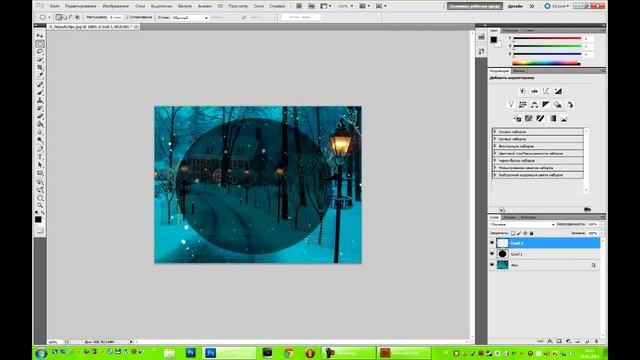Hide the Фон background layer
The height and width of the screenshot is (360, 640).
(492, 265)
